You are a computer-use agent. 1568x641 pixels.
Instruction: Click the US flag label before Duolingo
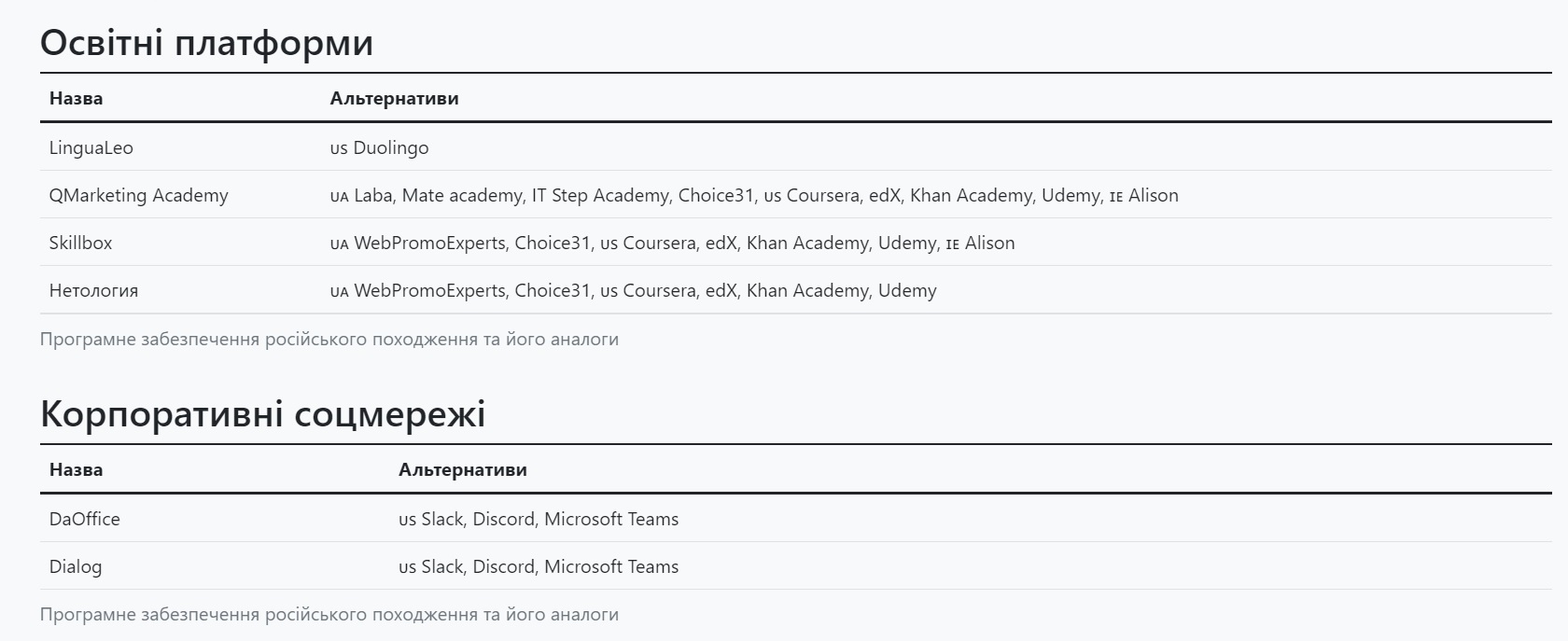[339, 148]
